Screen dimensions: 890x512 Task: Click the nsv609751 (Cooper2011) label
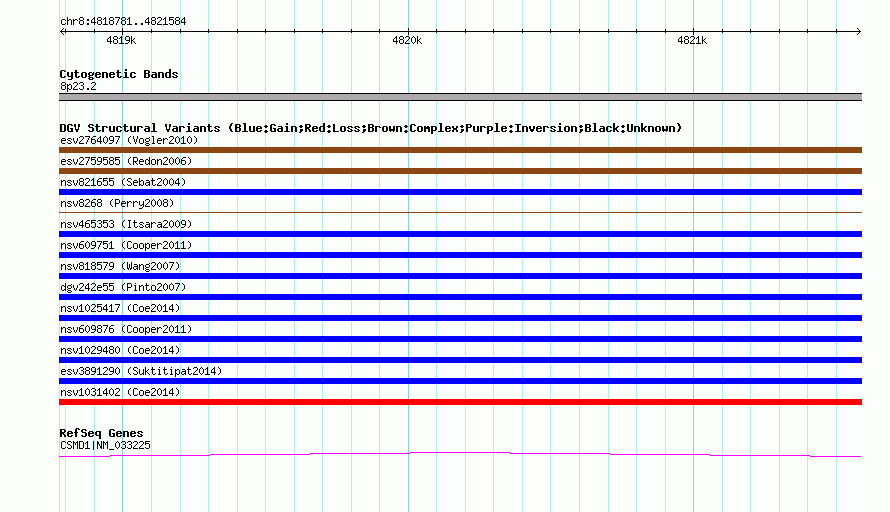(126, 245)
